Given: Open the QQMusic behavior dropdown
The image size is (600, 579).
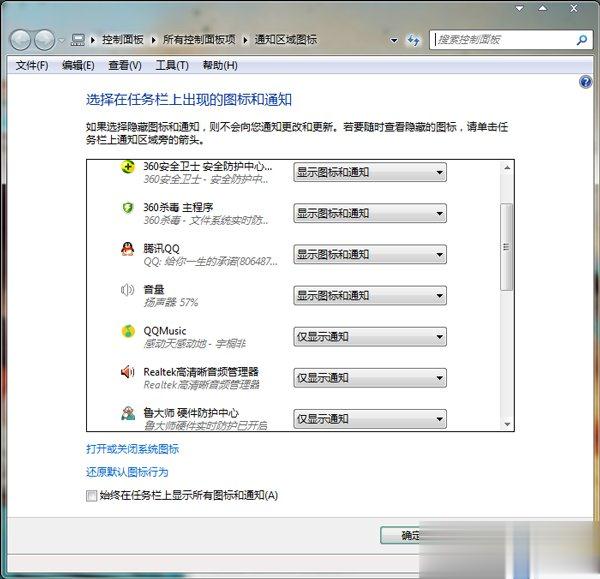Looking at the screenshot, I should click(x=370, y=337).
